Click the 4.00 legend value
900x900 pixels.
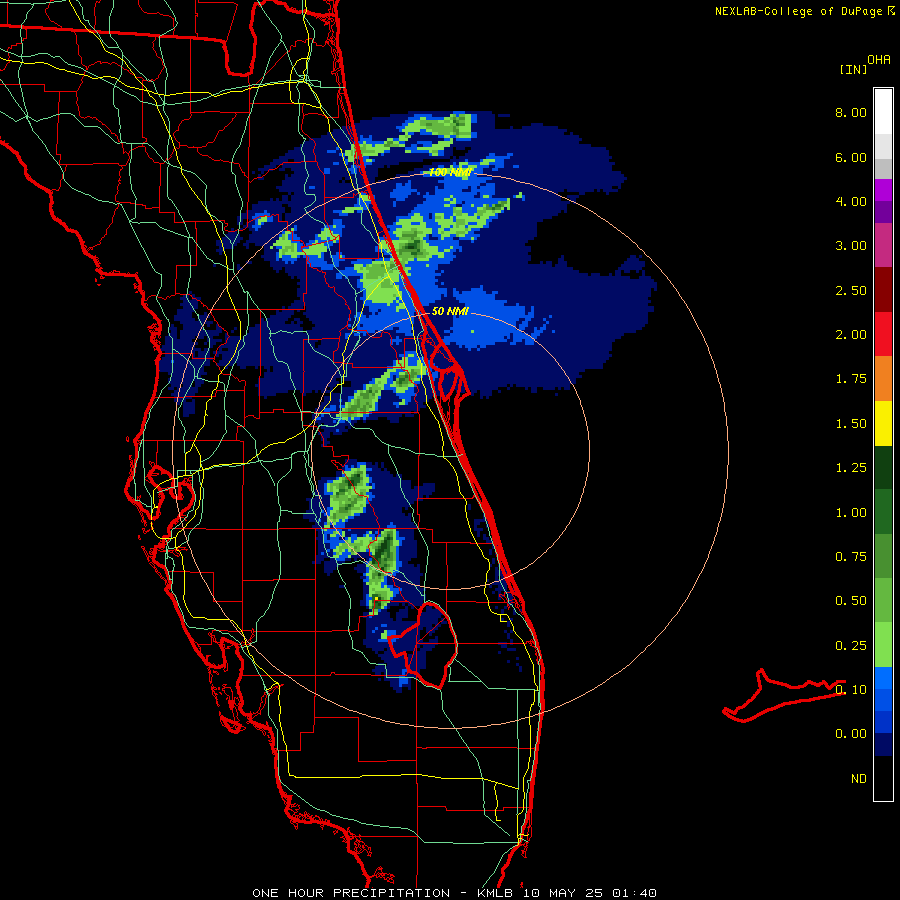coord(851,201)
